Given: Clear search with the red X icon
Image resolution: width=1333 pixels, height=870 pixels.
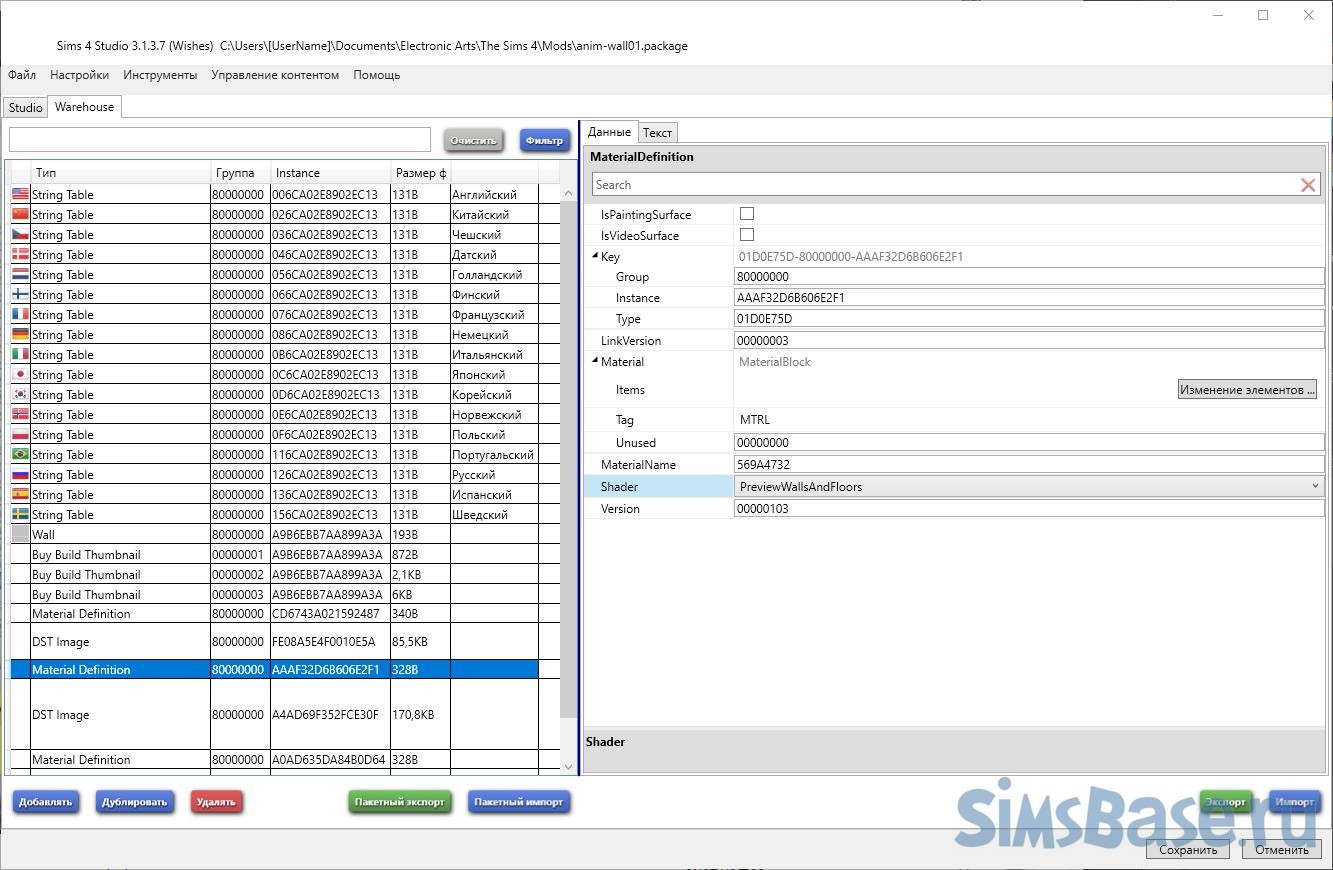Looking at the screenshot, I should coord(1307,185).
